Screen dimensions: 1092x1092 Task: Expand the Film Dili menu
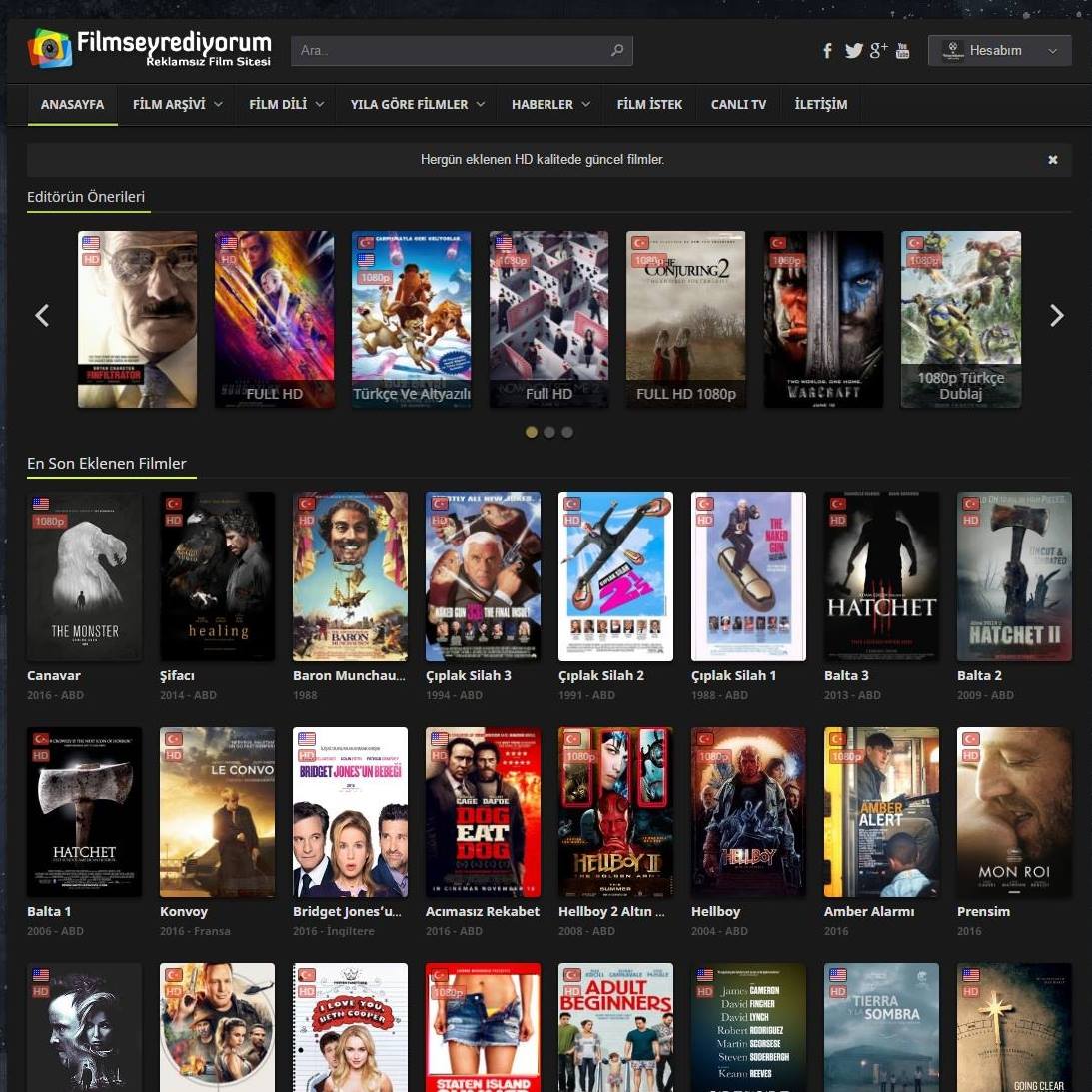(286, 105)
